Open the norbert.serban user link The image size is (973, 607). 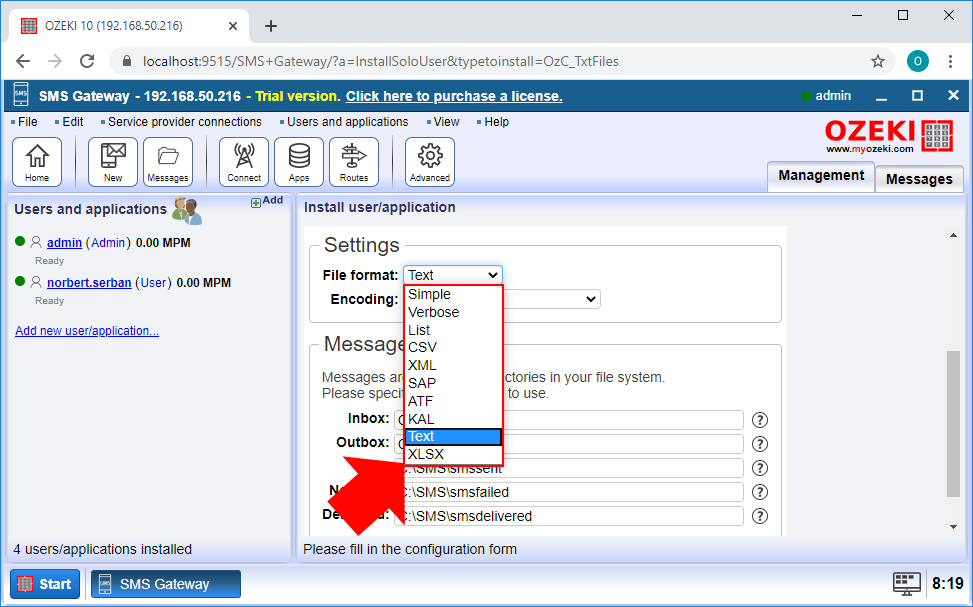coord(89,283)
